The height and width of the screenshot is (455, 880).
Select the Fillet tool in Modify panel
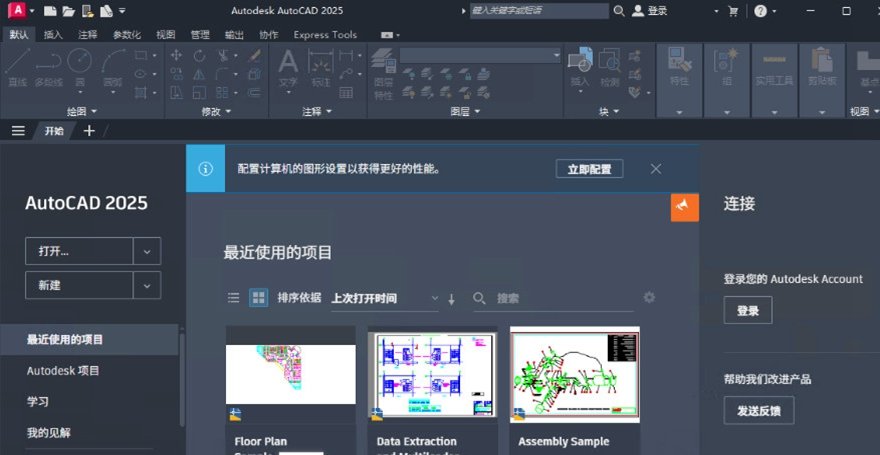[x=223, y=73]
